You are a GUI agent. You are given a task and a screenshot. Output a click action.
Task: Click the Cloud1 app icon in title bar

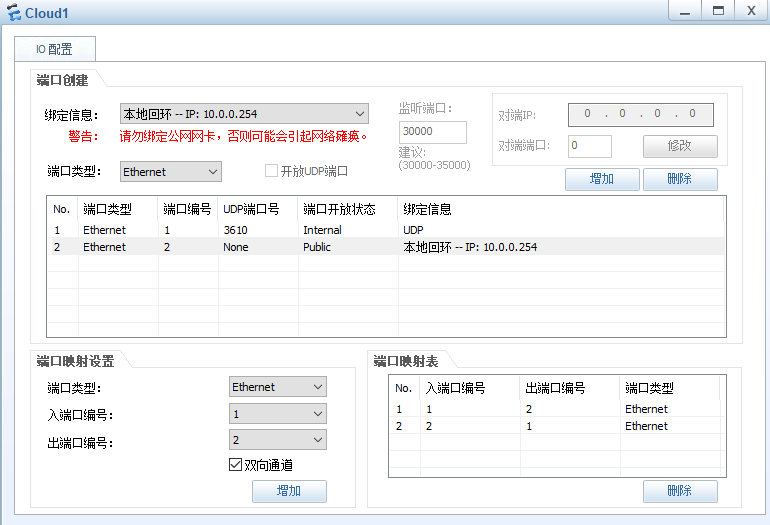pyautogui.click(x=13, y=12)
